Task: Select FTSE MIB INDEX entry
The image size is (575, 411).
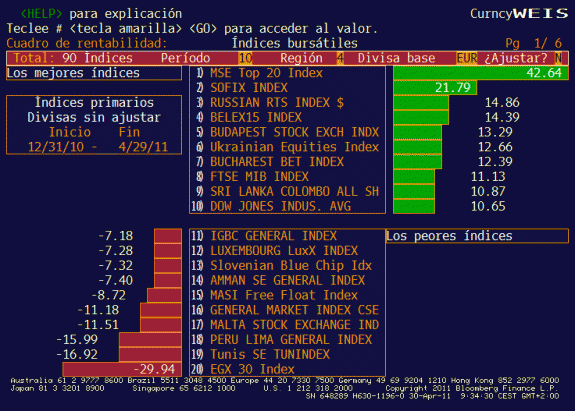Action: 288,177
